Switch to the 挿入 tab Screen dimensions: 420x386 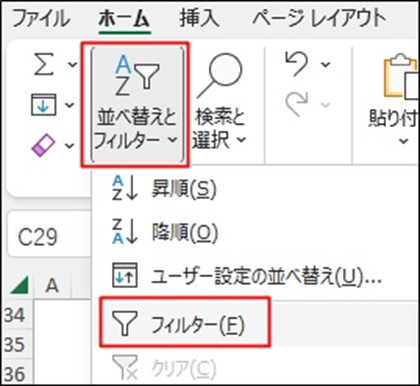(199, 18)
